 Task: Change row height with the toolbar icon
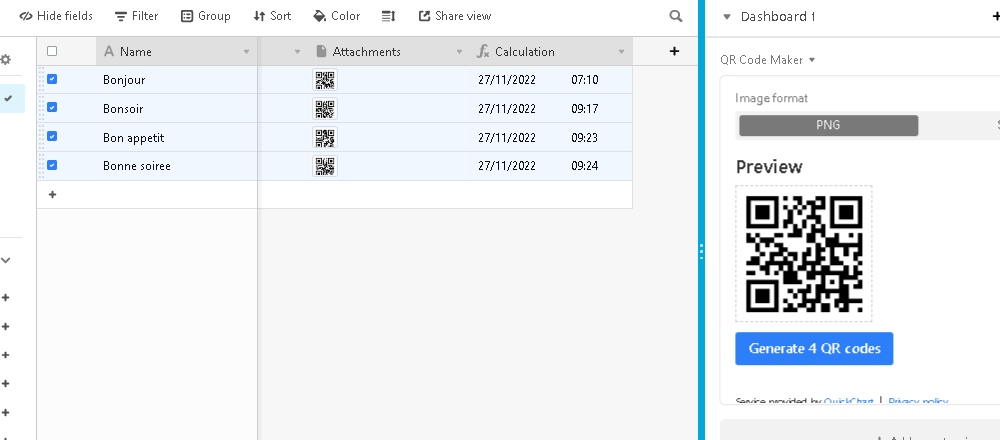tap(388, 16)
